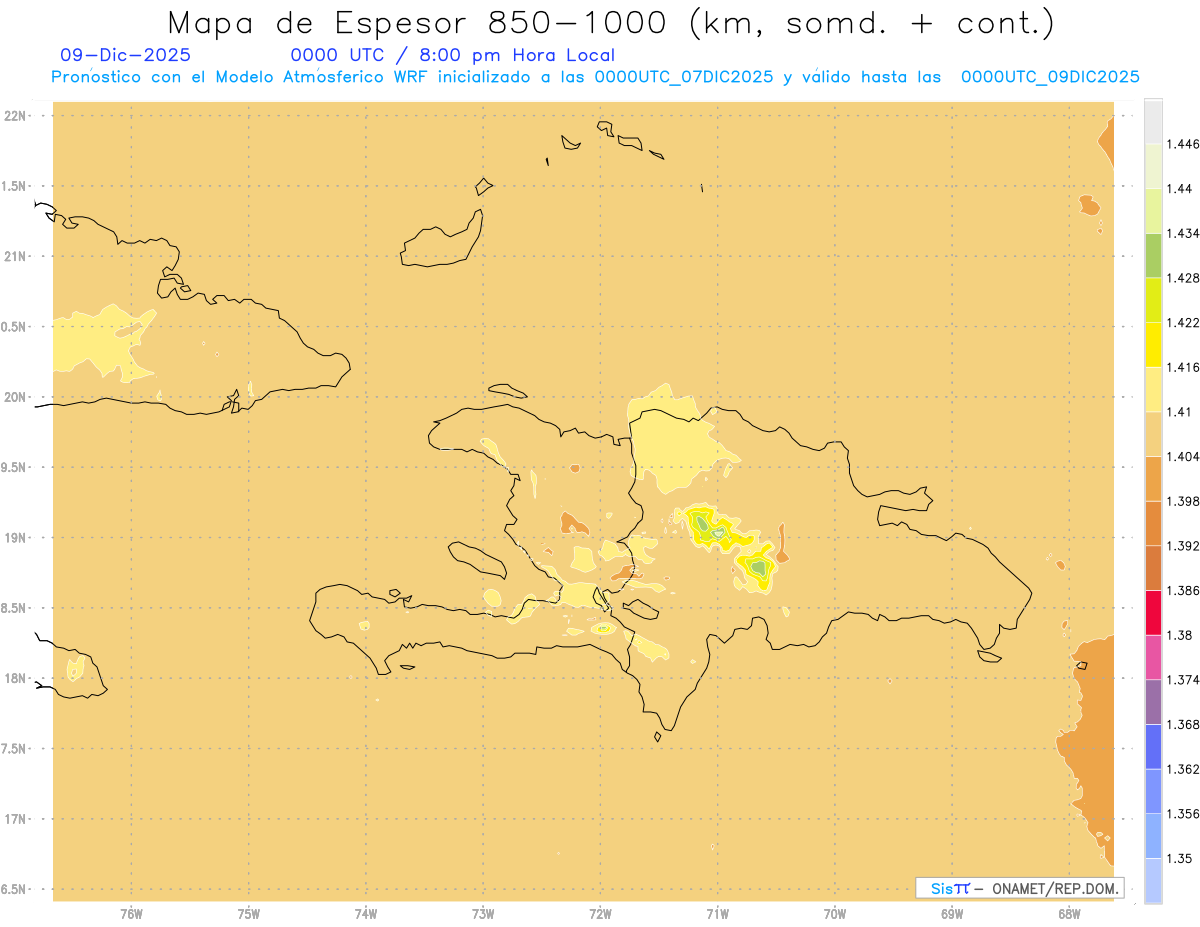Pick dark orange swatch between 1.398 and 1.392
Viewport: 1200px width, 927px height.
pyautogui.click(x=1153, y=523)
